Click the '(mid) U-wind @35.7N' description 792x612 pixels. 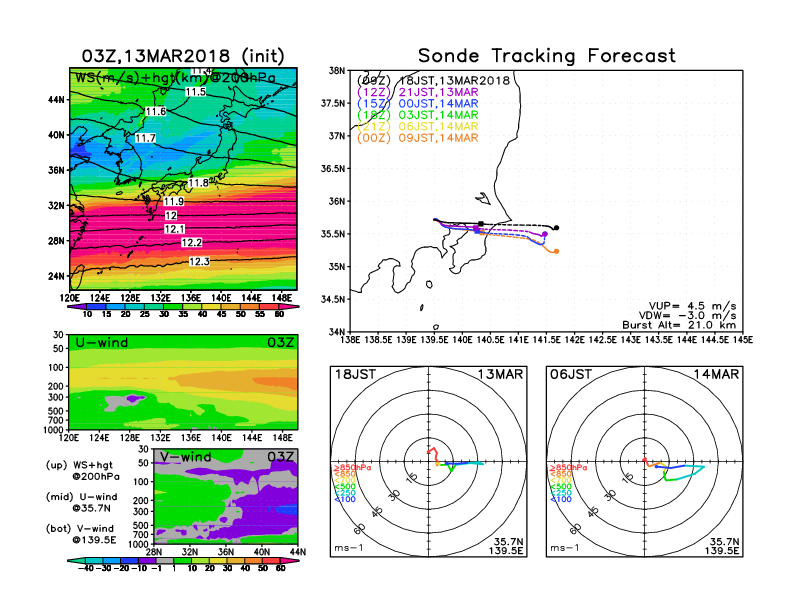(x=81, y=502)
